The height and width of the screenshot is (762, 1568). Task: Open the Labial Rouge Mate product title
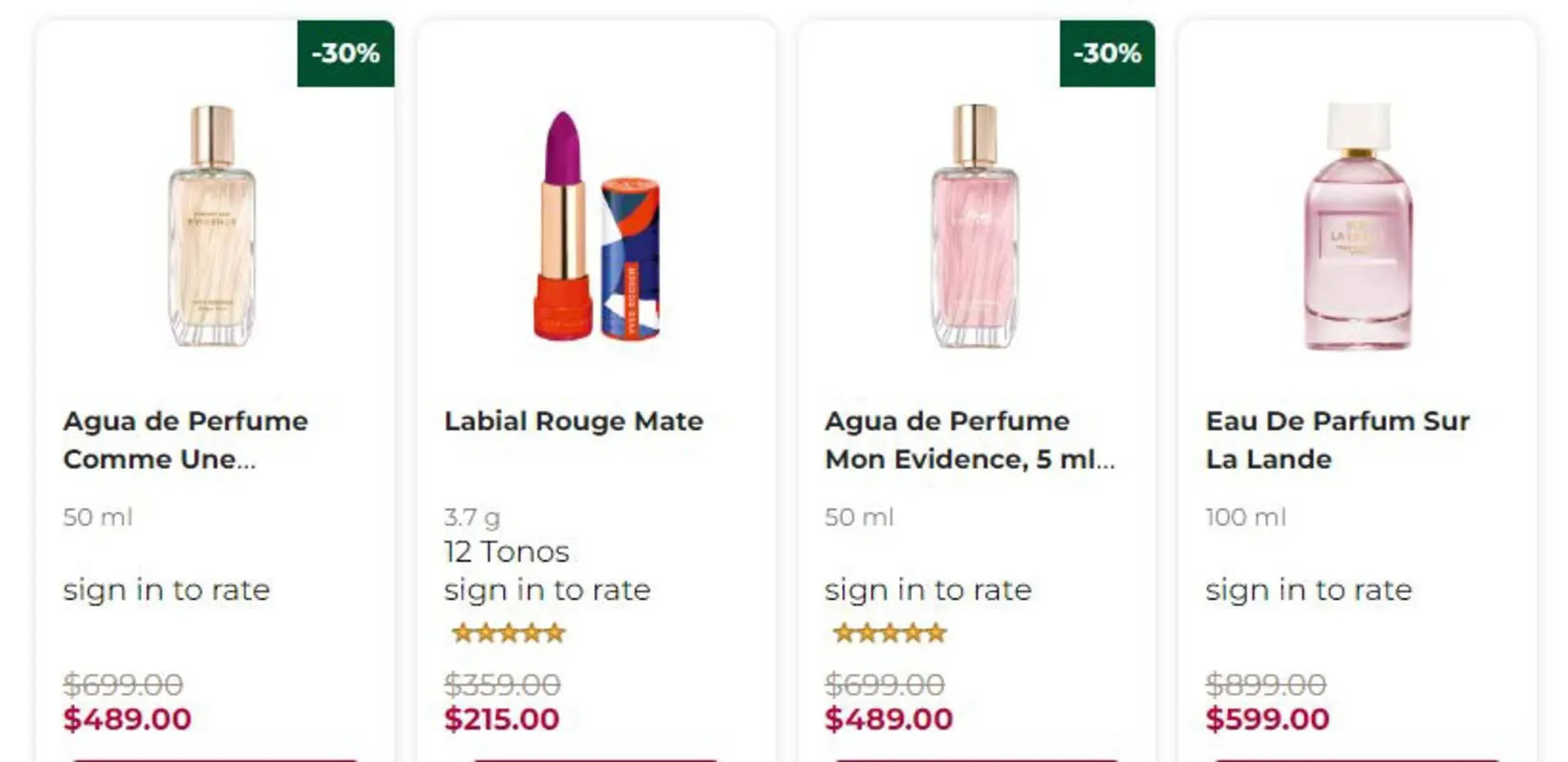[x=573, y=421]
